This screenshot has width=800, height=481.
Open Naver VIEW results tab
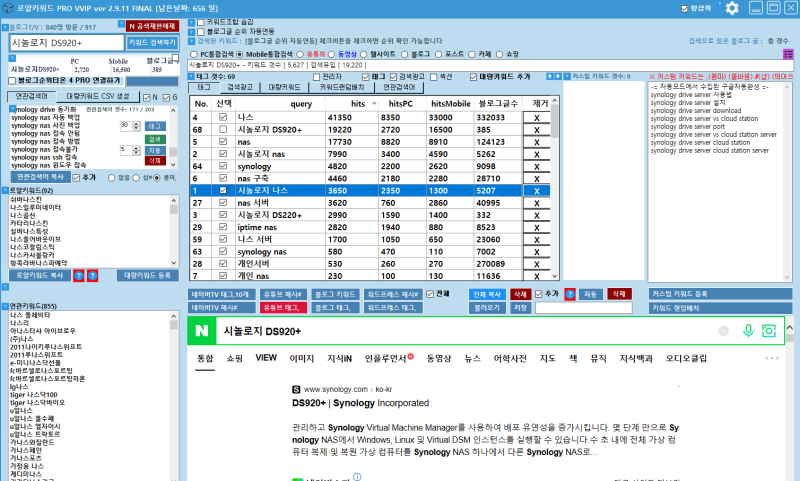266,358
